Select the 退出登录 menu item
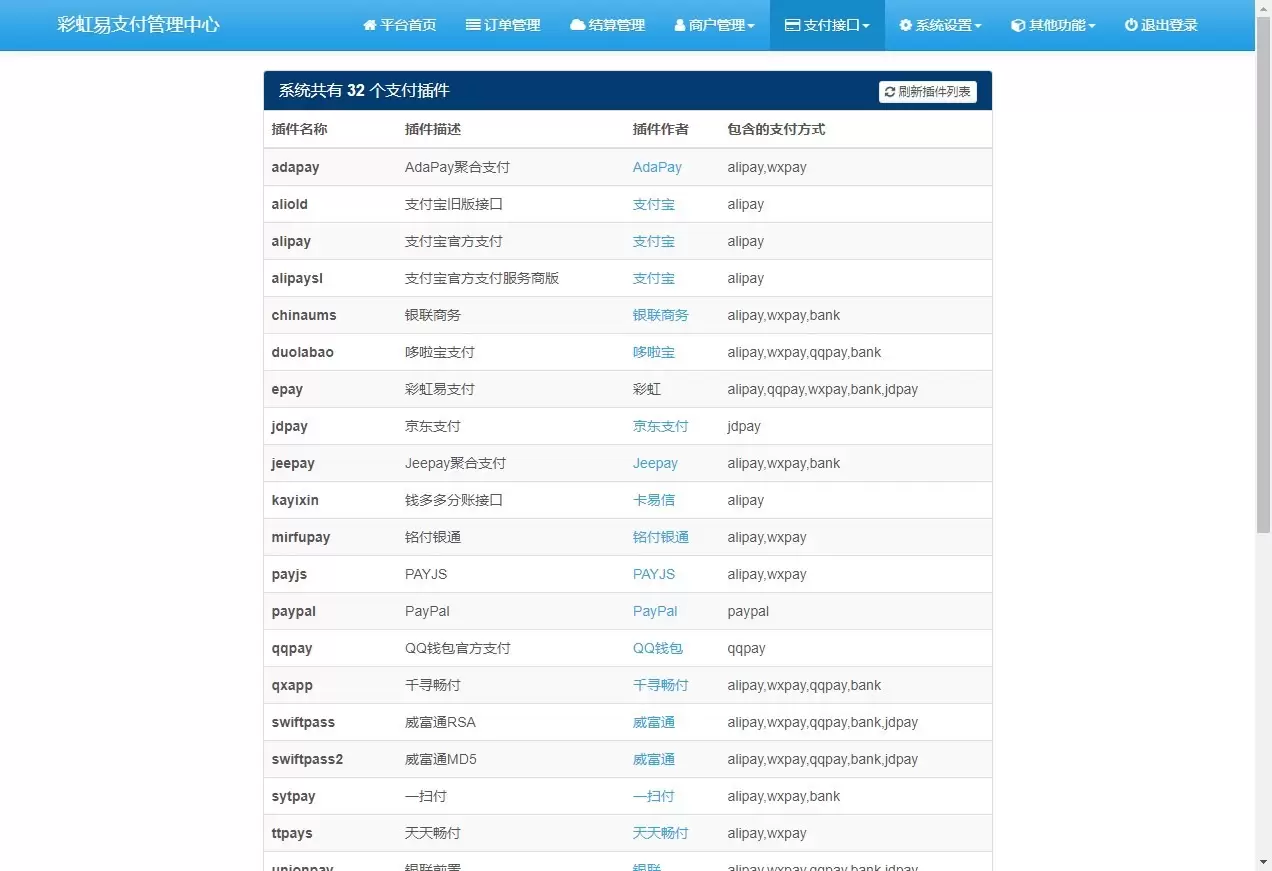This screenshot has width=1272, height=871. [x=1161, y=25]
